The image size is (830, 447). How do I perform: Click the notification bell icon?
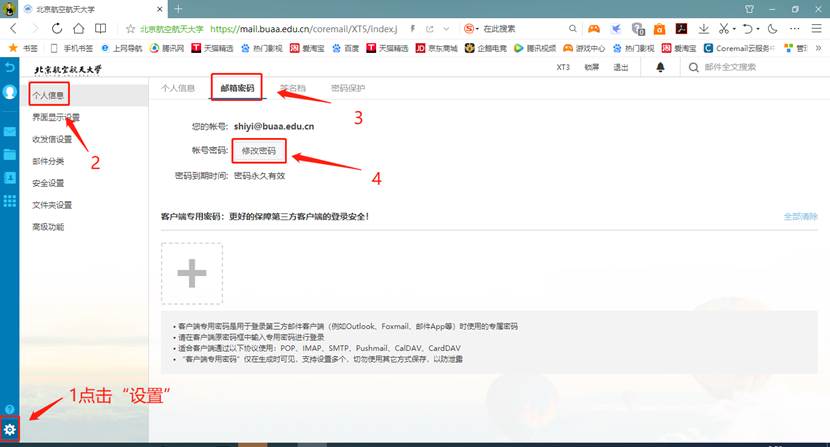tap(660, 68)
